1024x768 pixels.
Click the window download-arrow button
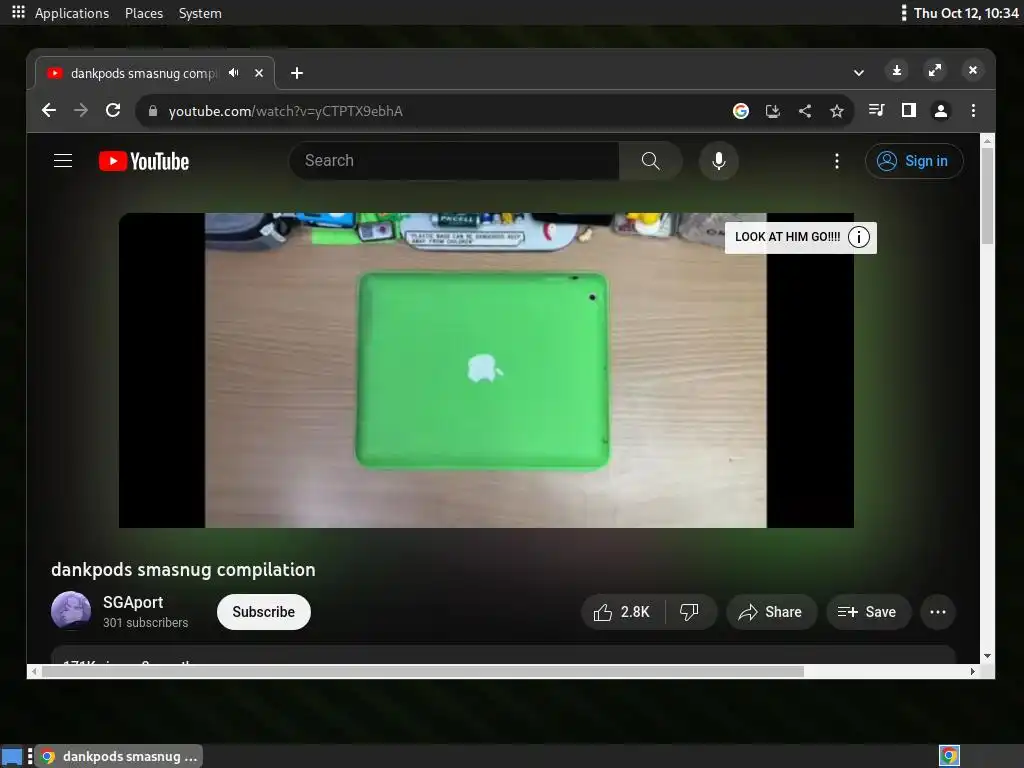pos(897,71)
